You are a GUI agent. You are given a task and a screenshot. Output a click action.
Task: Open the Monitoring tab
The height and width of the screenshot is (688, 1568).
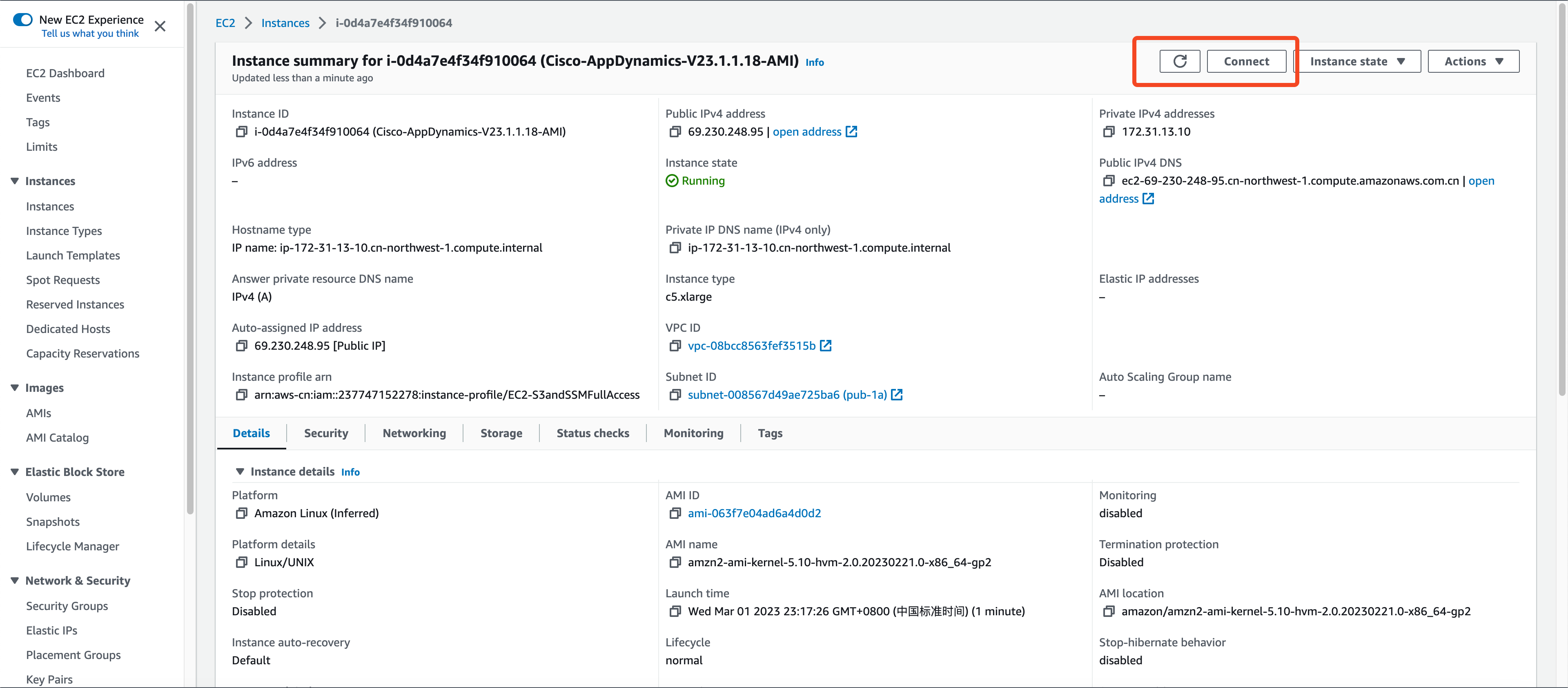tap(694, 433)
